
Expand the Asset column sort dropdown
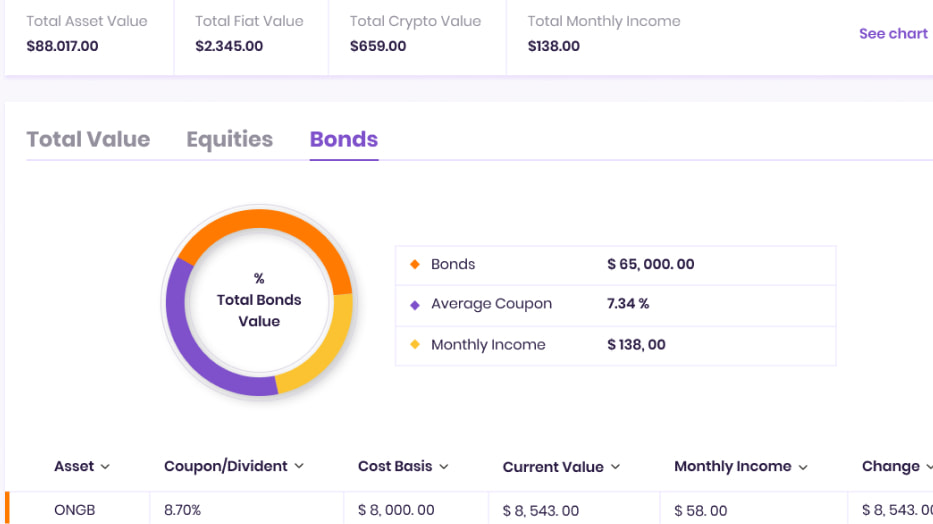[x=105, y=467]
